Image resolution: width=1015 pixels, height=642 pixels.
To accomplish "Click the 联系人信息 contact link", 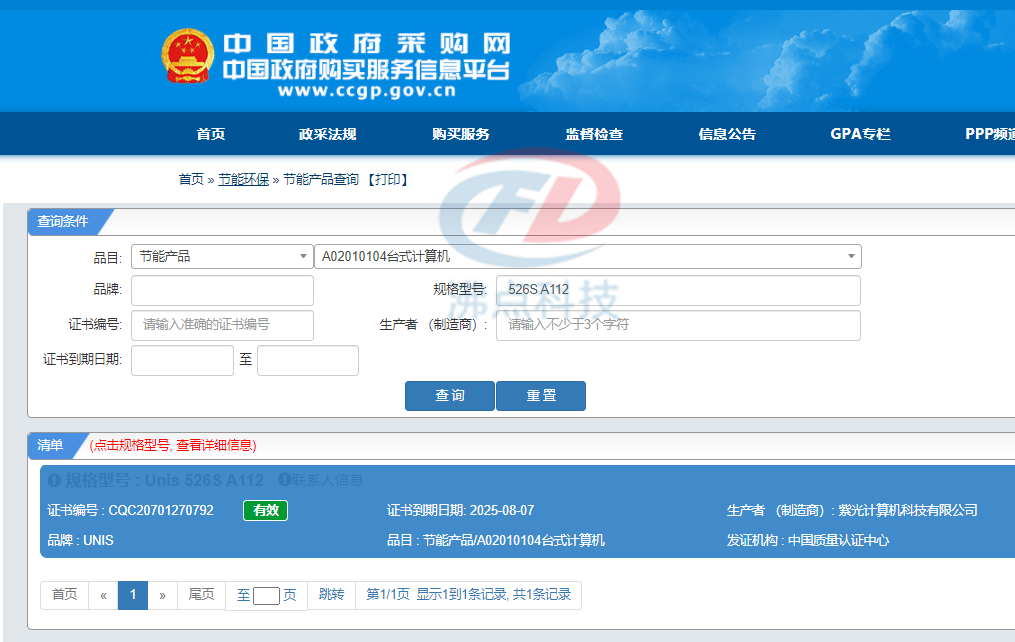I will click(328, 480).
